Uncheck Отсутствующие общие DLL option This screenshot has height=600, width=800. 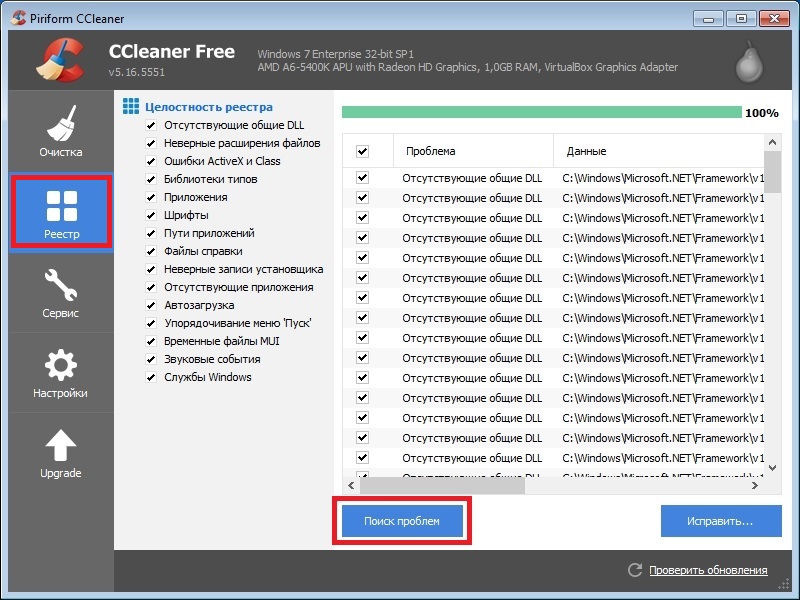(151, 125)
